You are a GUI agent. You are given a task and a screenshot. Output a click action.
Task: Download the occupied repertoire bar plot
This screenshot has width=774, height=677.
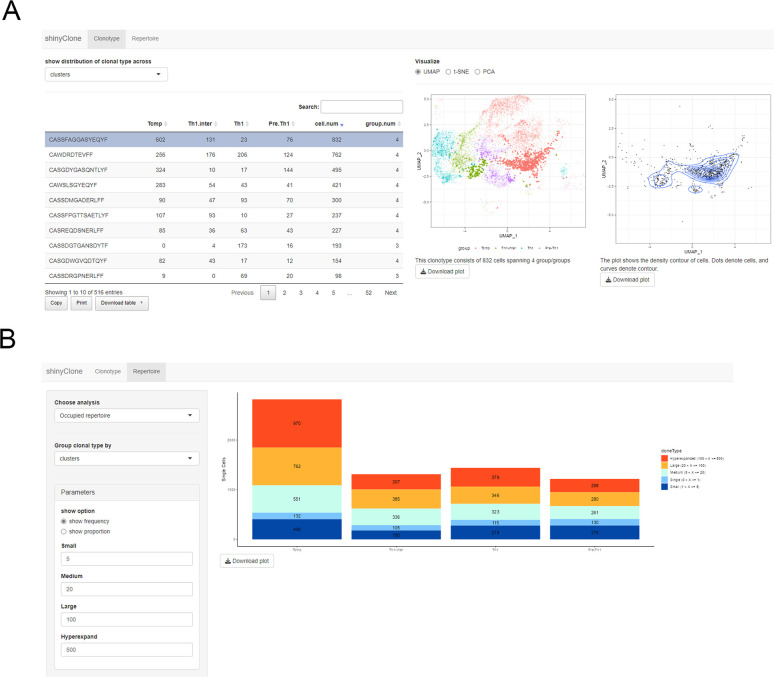[247, 561]
